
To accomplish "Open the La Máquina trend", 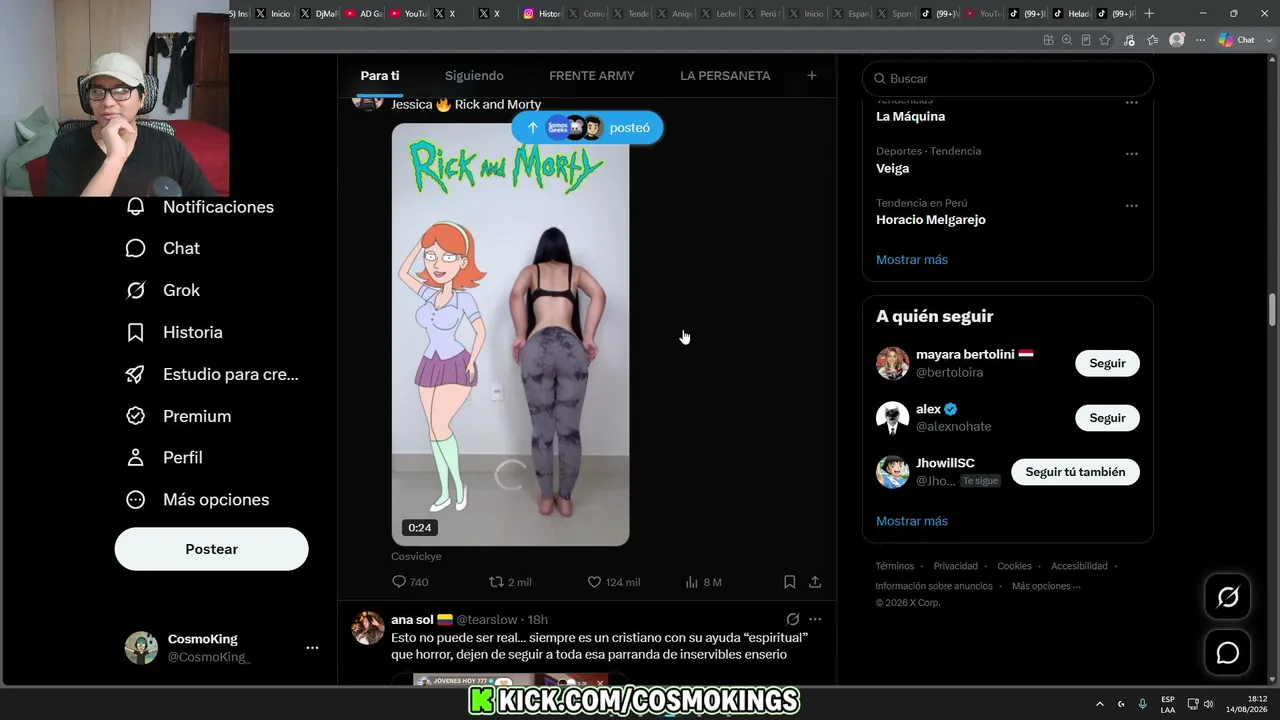I will [x=911, y=116].
